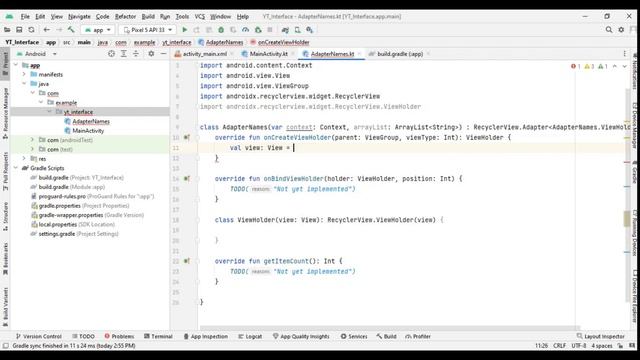Navigate forward with the right arrow
Viewport: 640px width, 360px height.
pyautogui.click(x=59, y=30)
